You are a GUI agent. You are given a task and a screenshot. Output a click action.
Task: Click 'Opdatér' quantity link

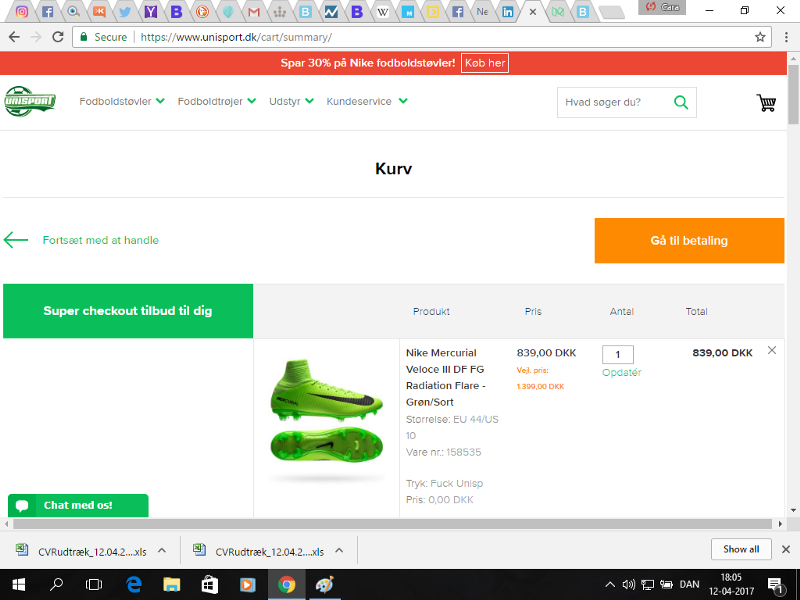point(621,372)
